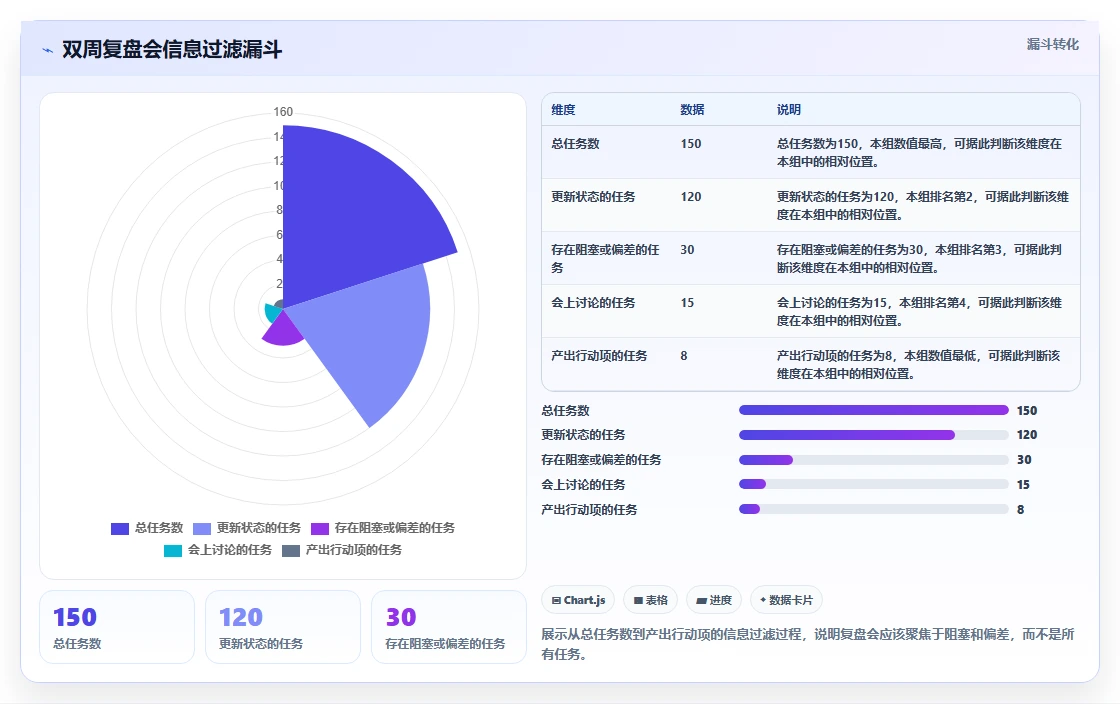Click the 说明 column header
1120x704 pixels.
pyautogui.click(x=789, y=110)
